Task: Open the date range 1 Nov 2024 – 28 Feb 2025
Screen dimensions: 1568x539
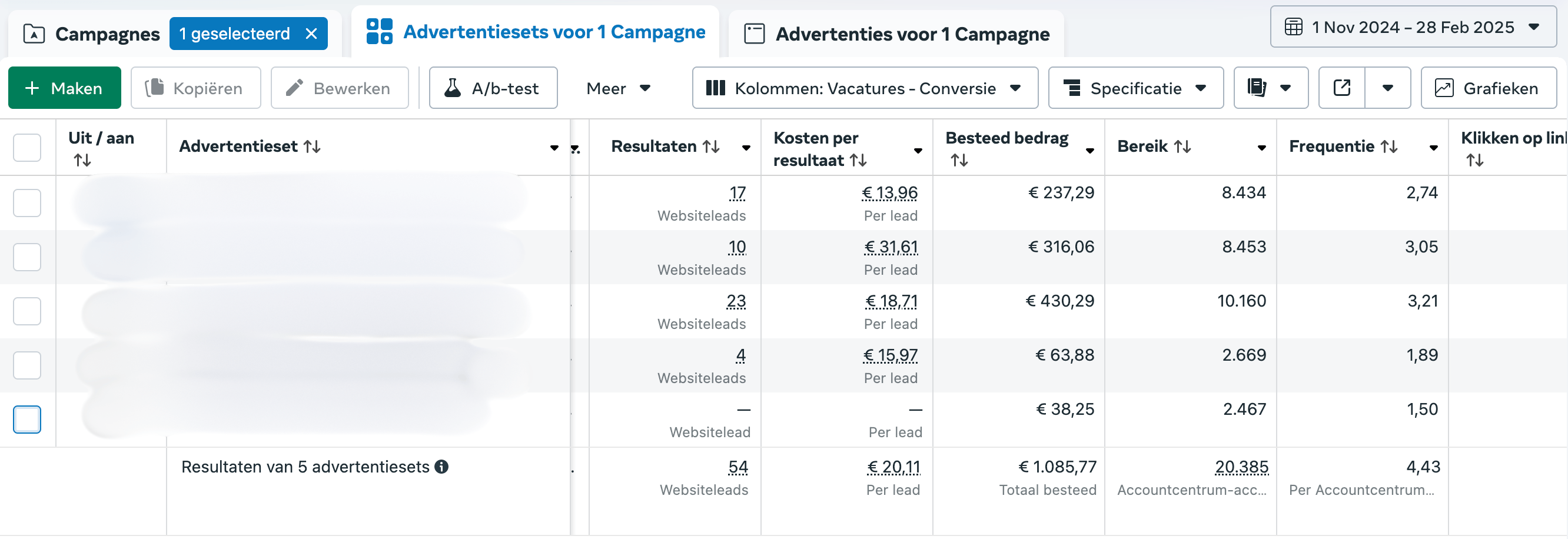Action: coord(1413,26)
